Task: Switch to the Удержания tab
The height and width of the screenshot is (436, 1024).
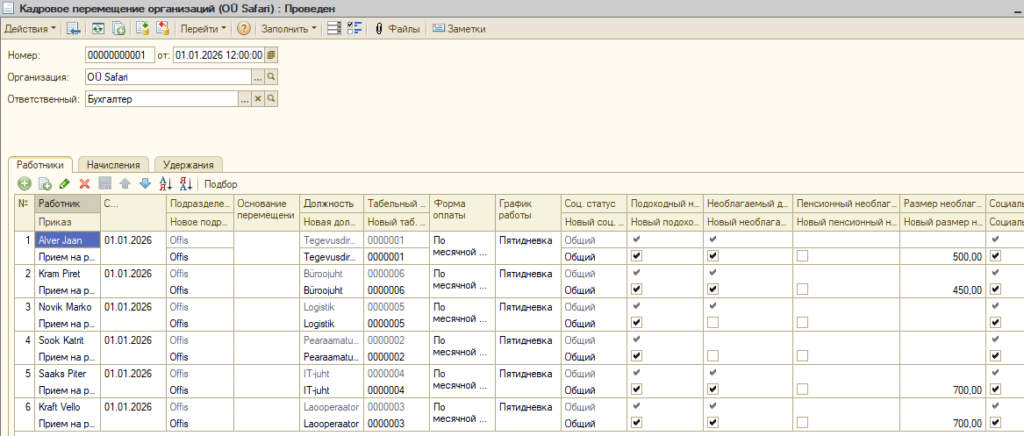Action: (x=188, y=163)
